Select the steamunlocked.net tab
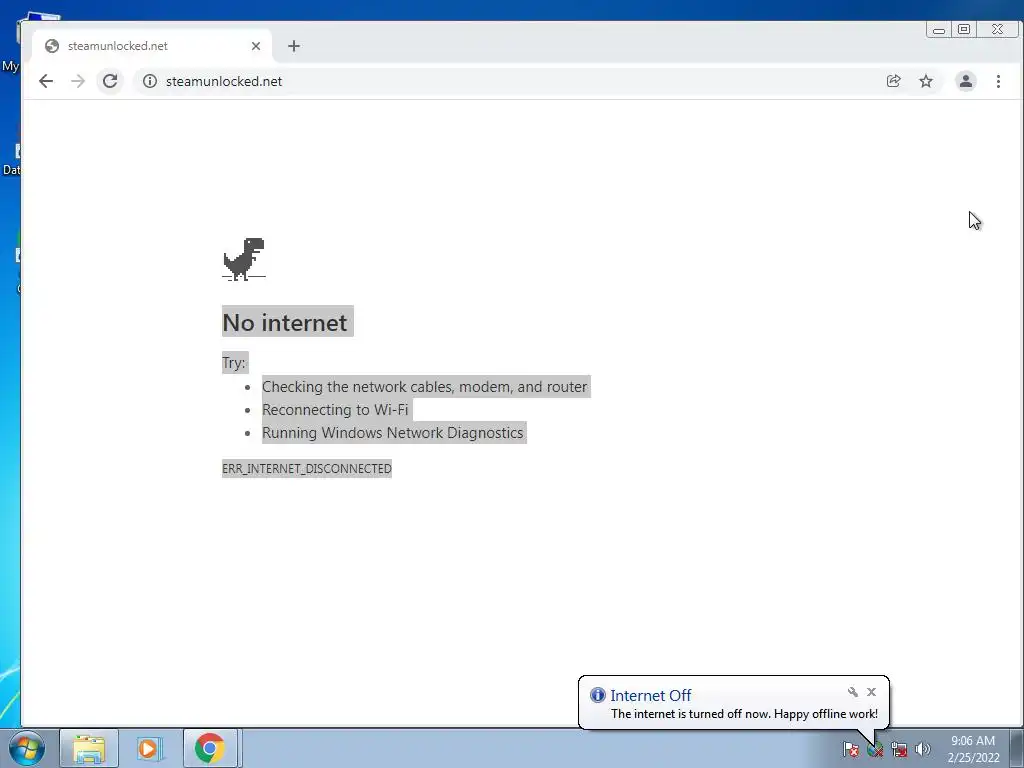Screen dimensions: 1024x768 click(x=152, y=46)
